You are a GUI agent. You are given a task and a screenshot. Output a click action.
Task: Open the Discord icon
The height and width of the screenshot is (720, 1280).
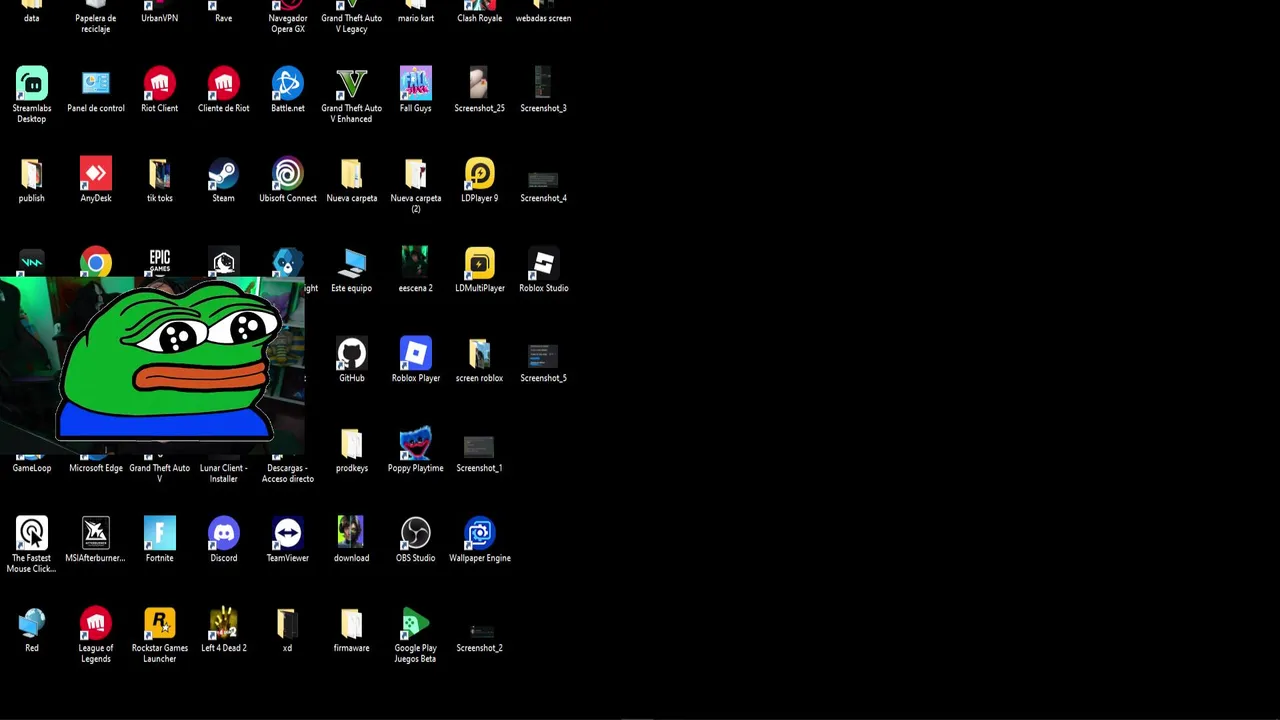tap(223, 534)
